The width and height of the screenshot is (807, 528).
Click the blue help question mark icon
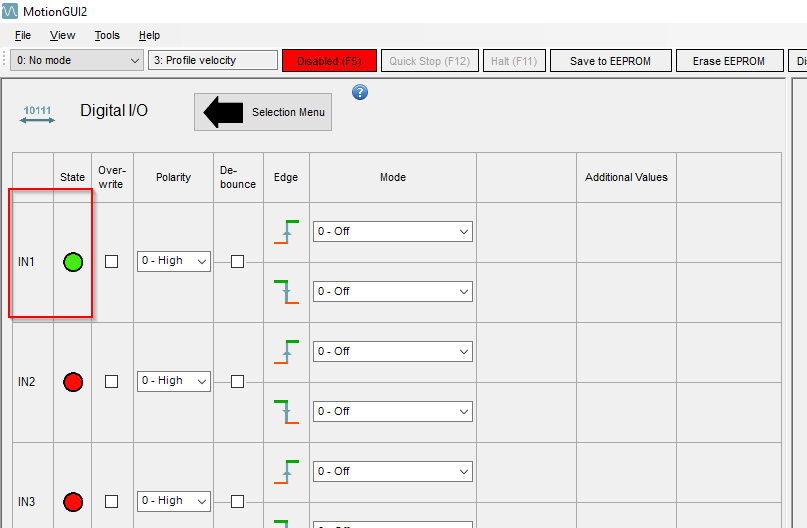(x=360, y=93)
